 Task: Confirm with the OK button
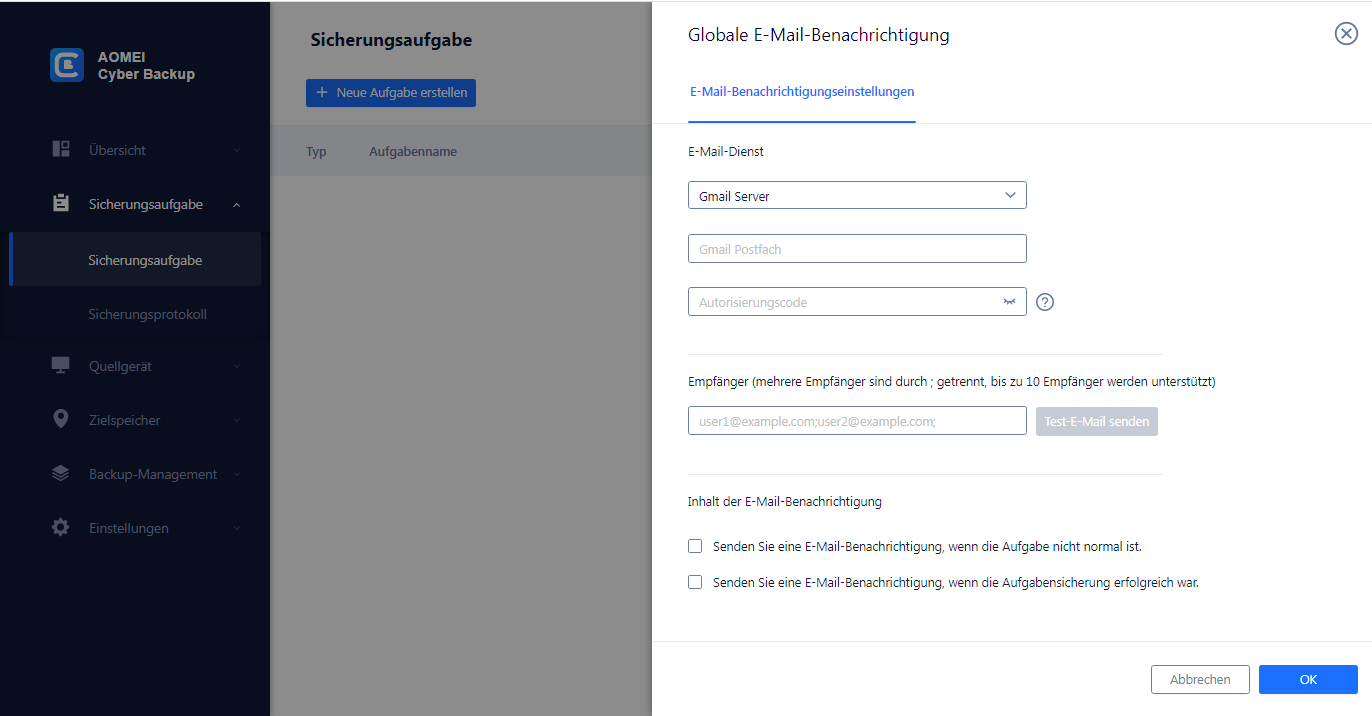[1308, 680]
